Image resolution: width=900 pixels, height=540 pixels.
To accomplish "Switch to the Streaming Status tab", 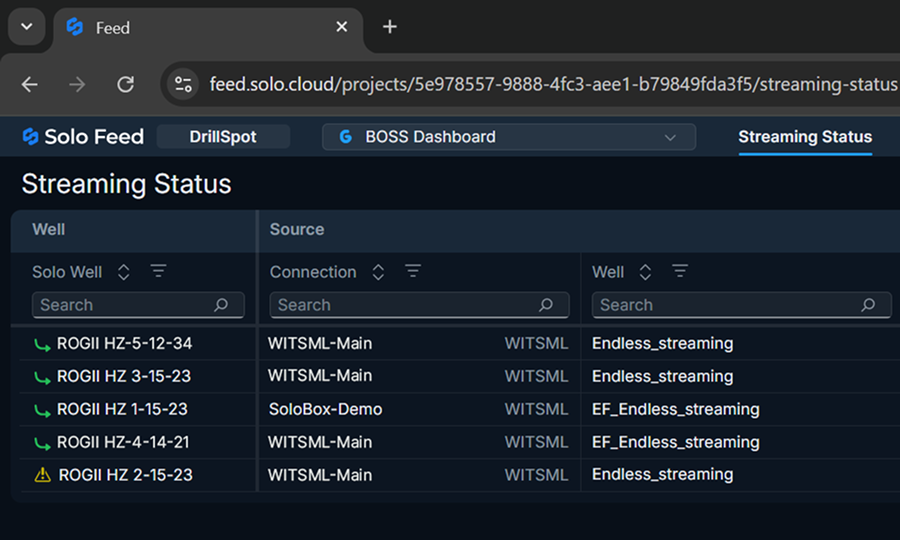I will 805,137.
